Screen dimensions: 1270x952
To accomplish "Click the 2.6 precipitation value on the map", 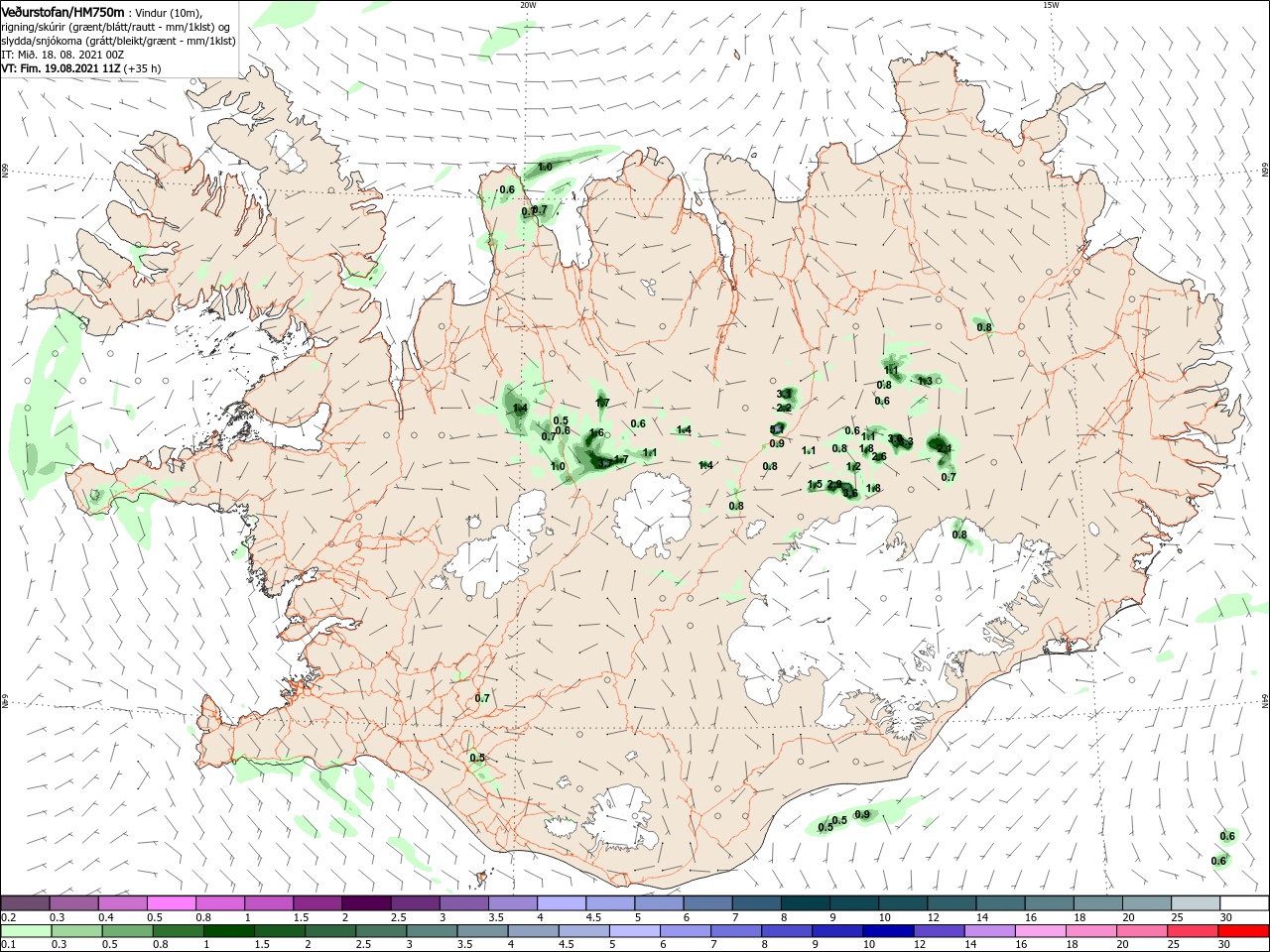I will [x=879, y=456].
